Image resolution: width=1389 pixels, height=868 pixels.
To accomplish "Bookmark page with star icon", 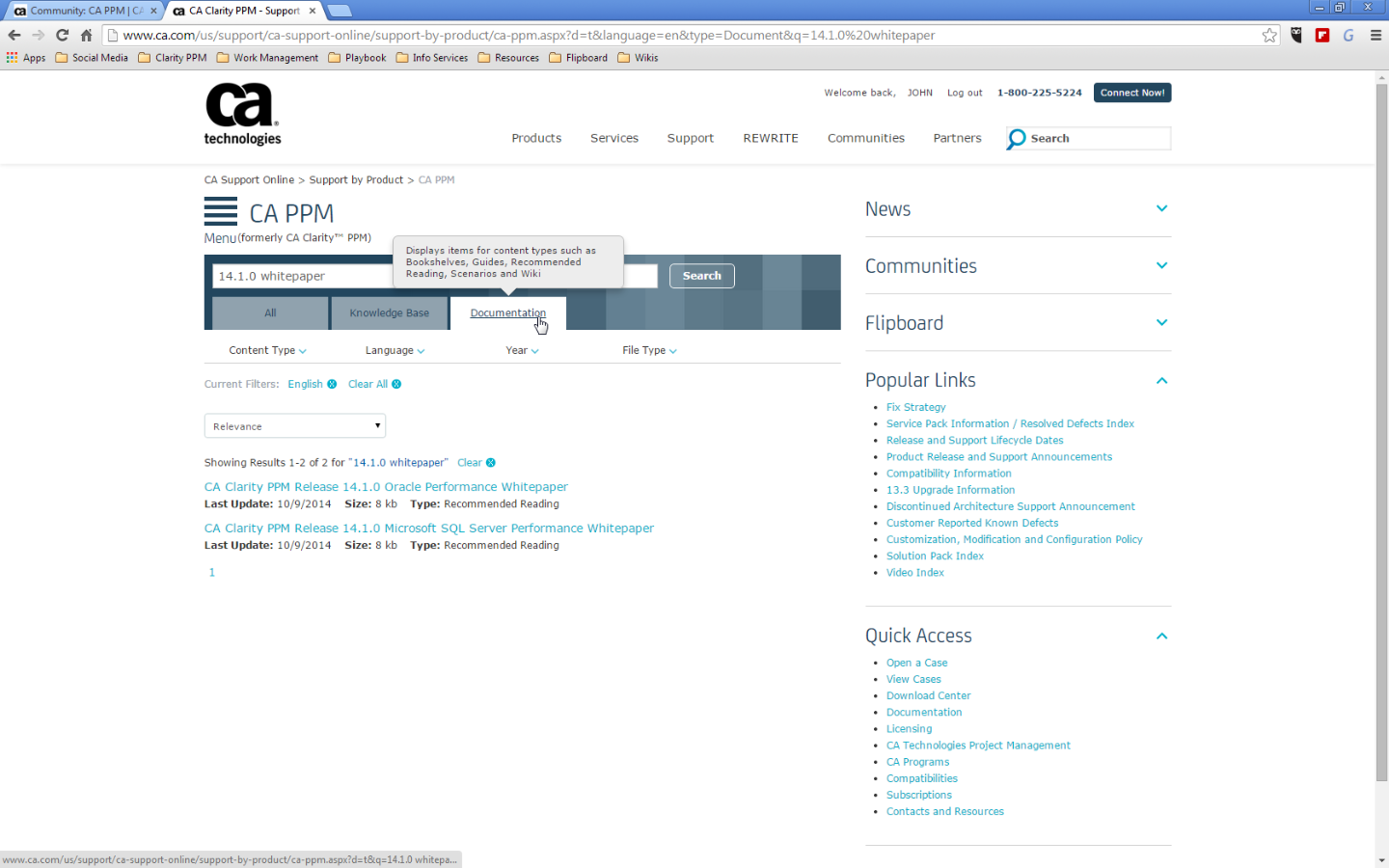I will [1269, 35].
